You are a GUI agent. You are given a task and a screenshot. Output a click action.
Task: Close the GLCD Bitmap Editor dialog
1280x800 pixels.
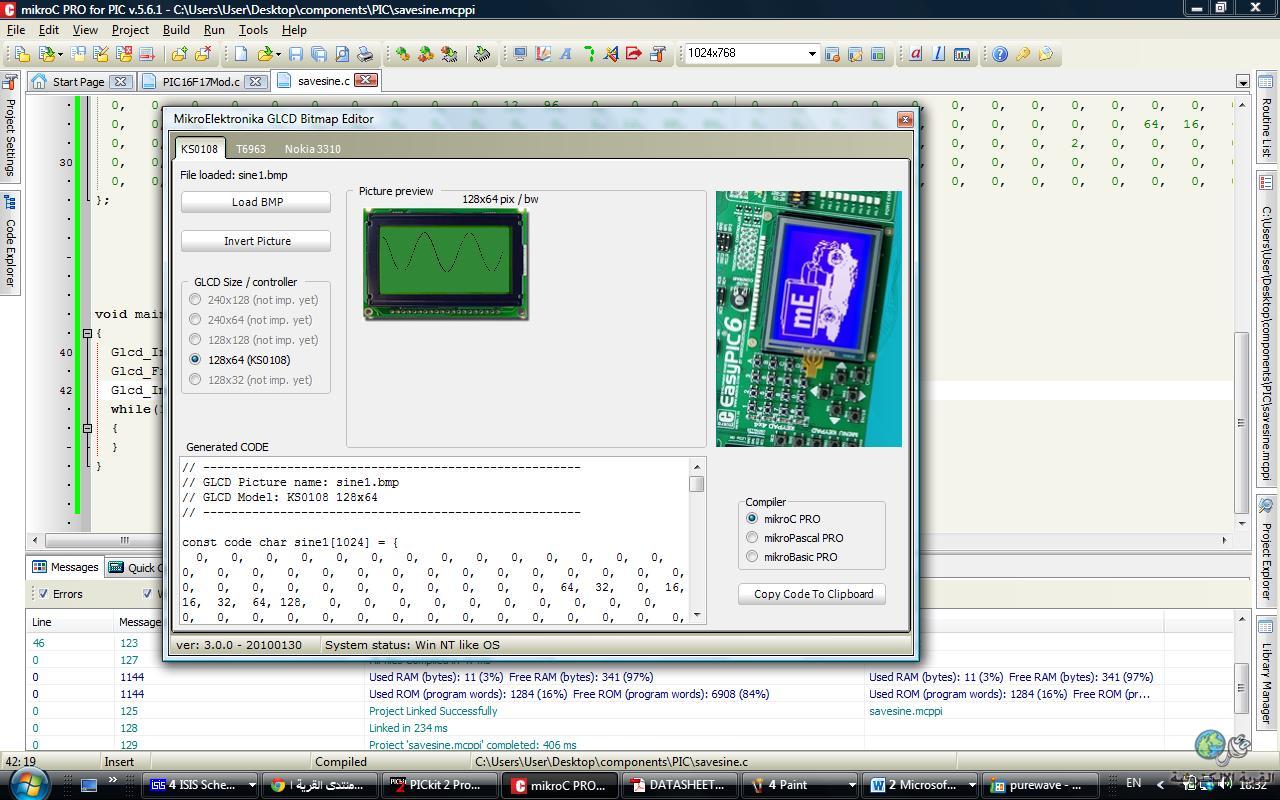tap(905, 119)
